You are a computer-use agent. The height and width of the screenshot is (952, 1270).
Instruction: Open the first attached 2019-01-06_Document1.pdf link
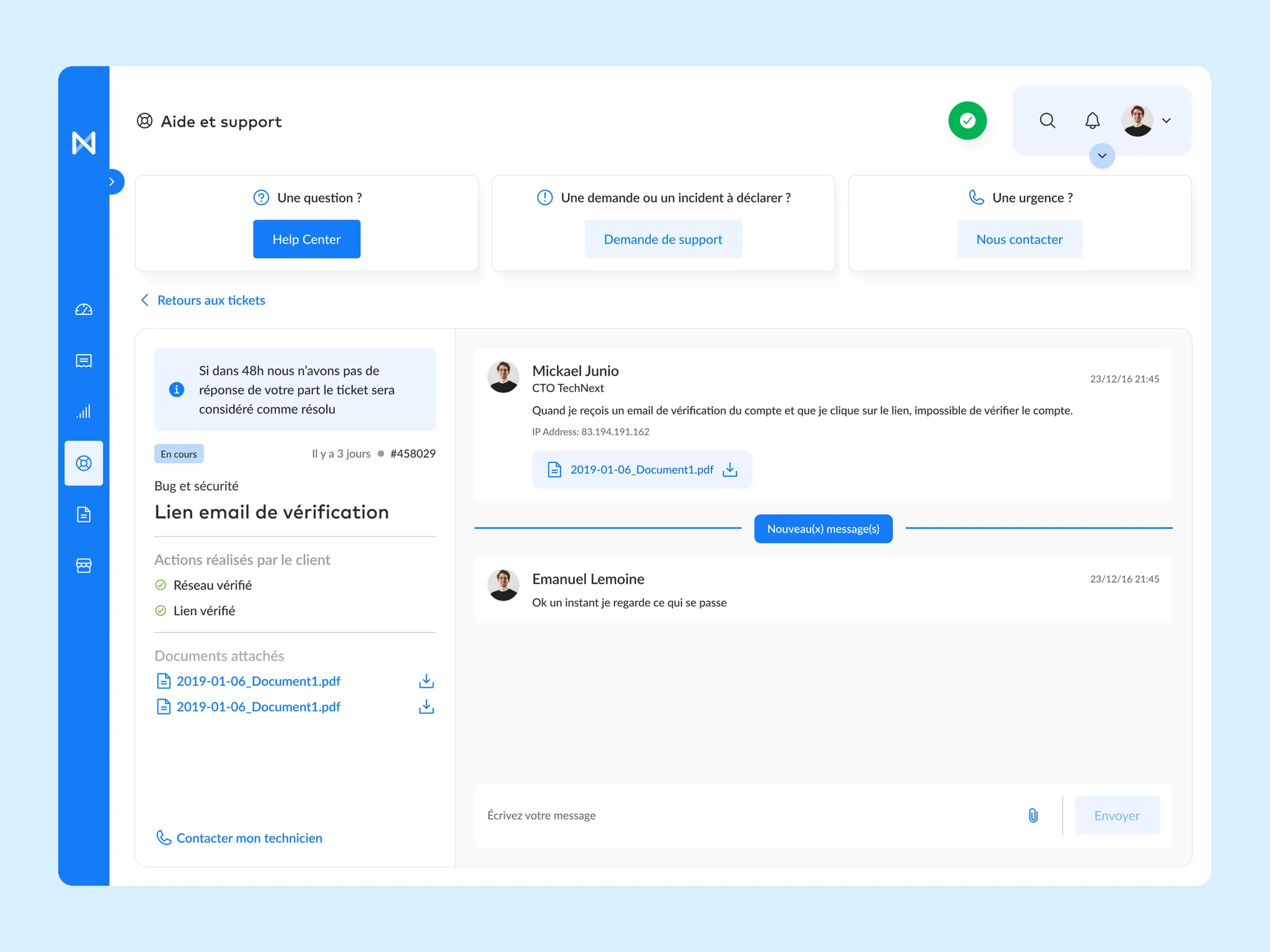click(249, 681)
